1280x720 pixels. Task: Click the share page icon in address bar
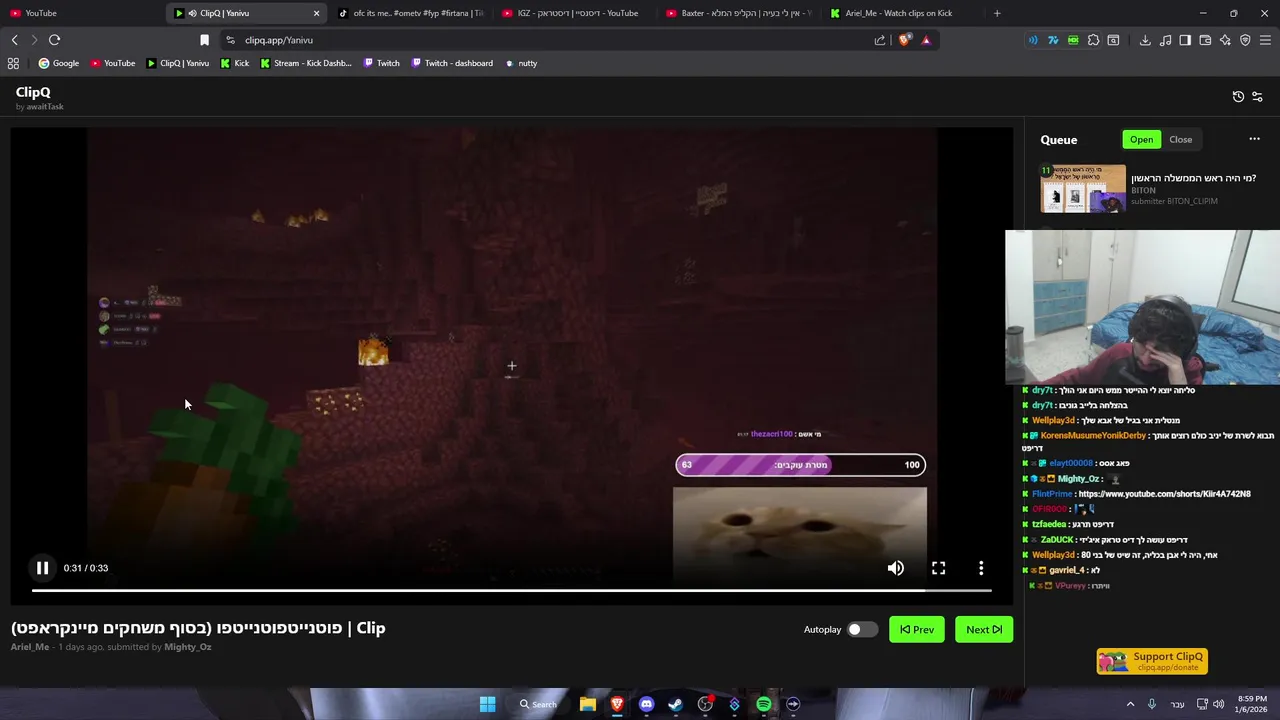(880, 40)
